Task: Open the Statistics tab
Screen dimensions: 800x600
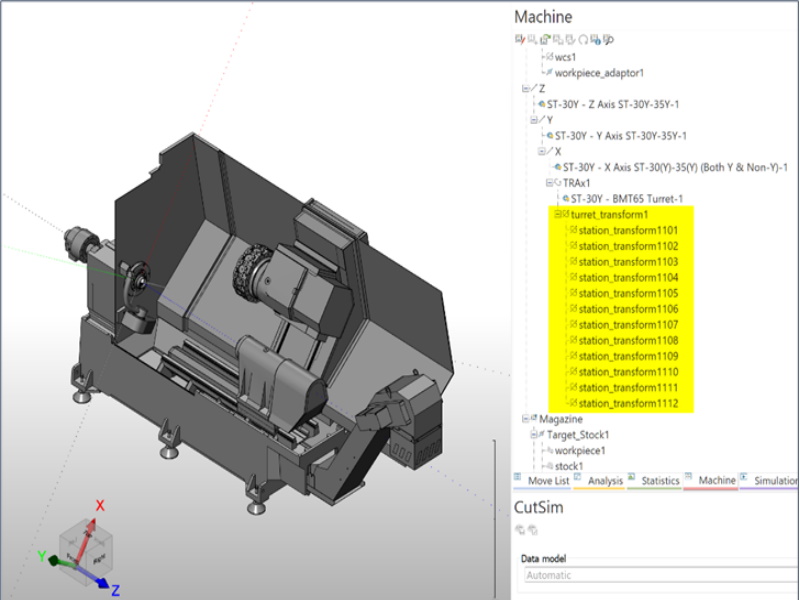Action: point(659,481)
